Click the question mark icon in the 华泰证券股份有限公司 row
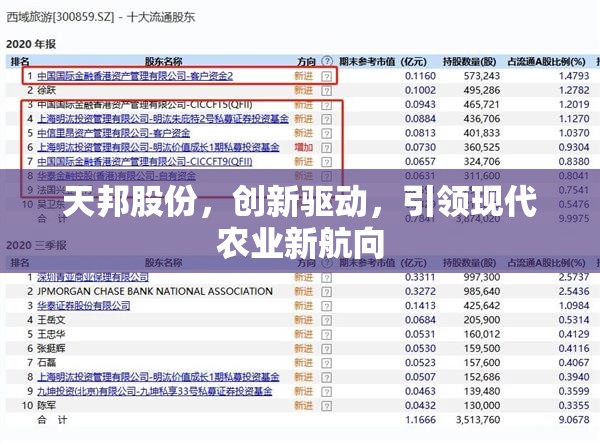The height and width of the screenshot is (443, 600). coord(326,306)
